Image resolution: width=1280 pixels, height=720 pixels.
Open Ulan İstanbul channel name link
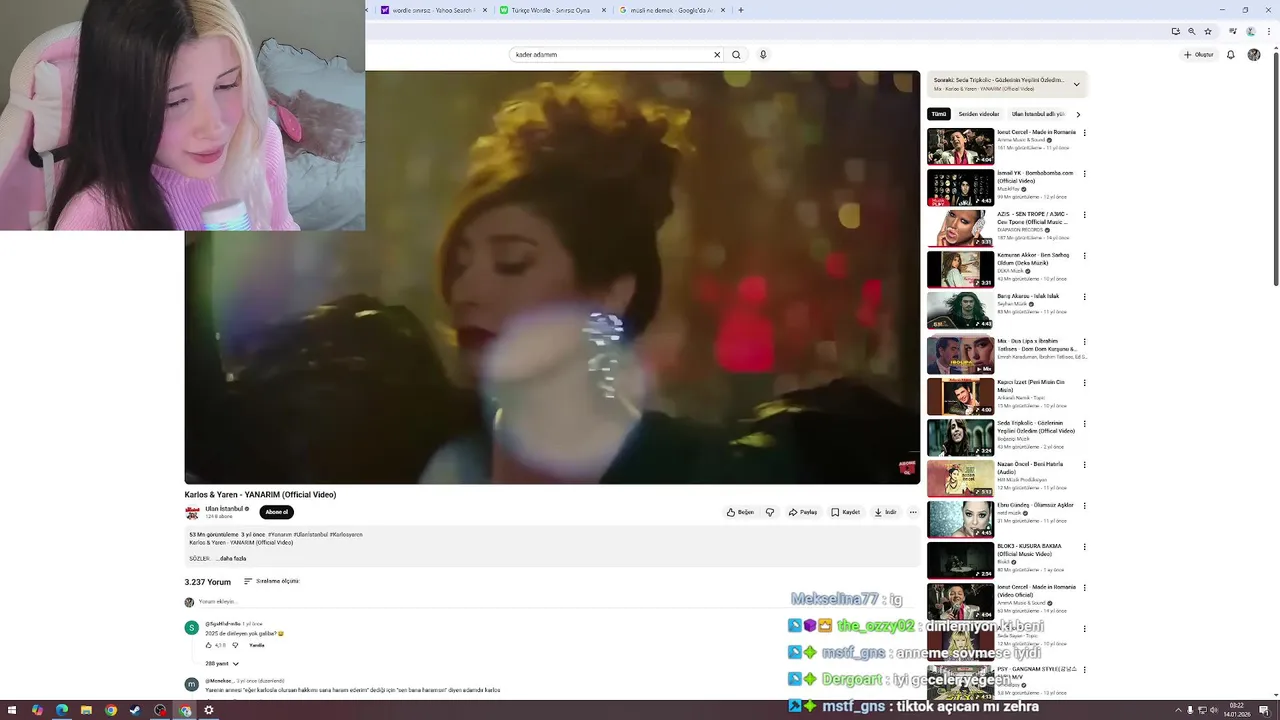click(x=225, y=509)
